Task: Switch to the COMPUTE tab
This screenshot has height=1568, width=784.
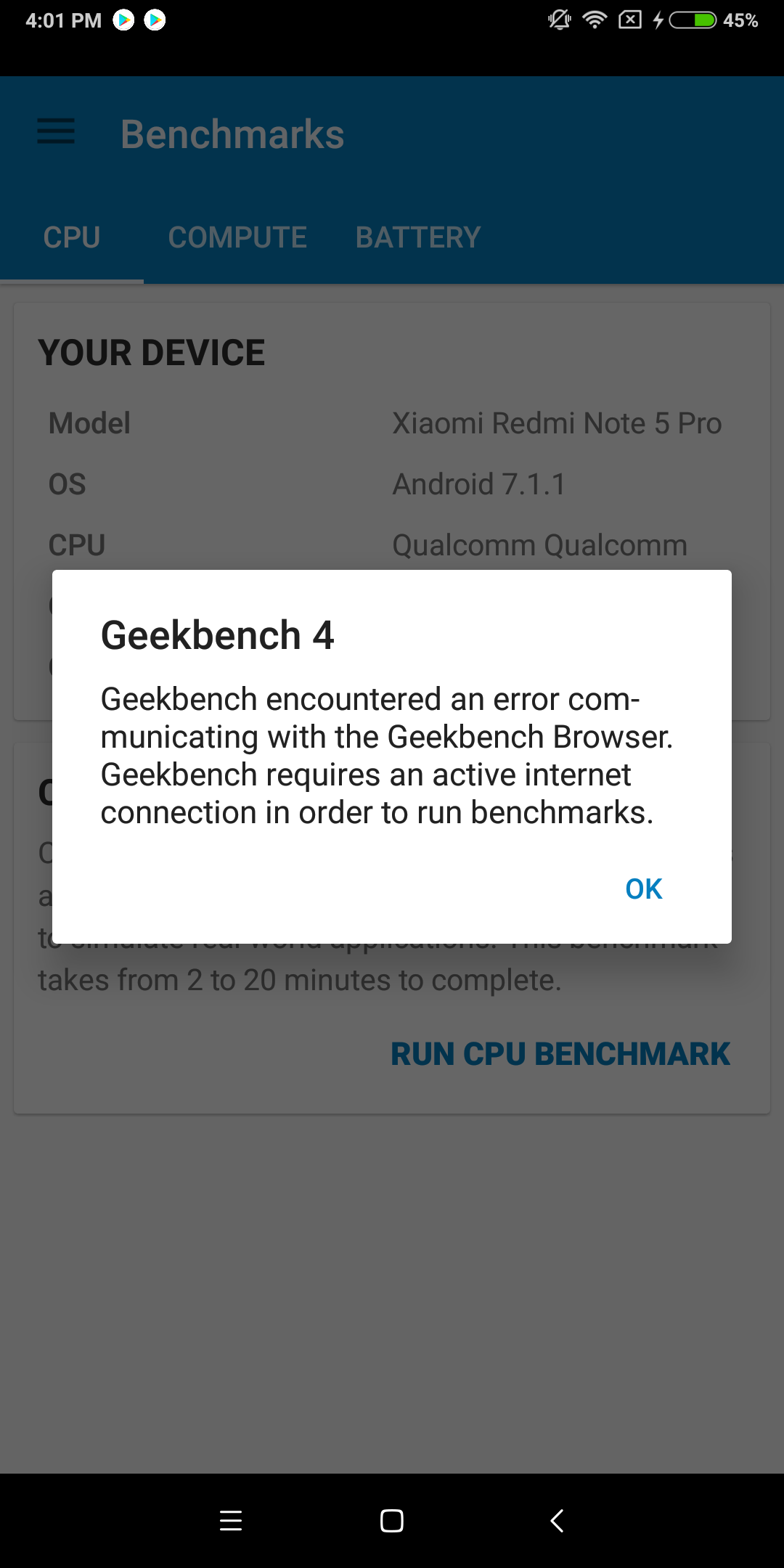Action: 237,237
